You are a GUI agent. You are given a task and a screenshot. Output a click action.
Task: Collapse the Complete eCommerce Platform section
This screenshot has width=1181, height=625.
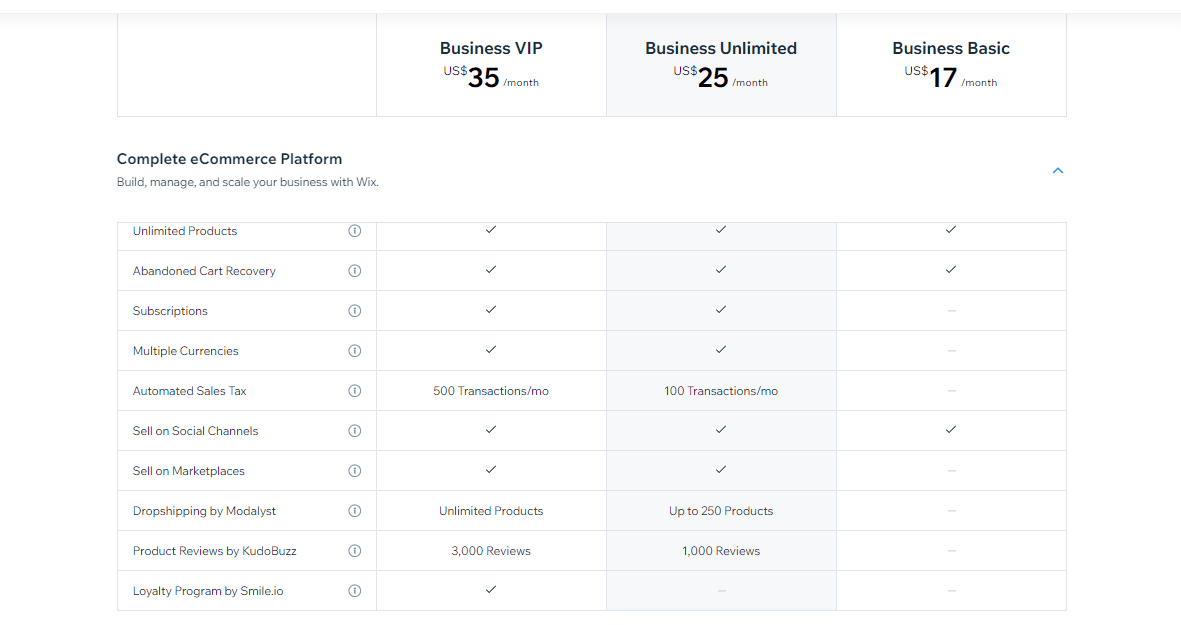[x=1058, y=171]
